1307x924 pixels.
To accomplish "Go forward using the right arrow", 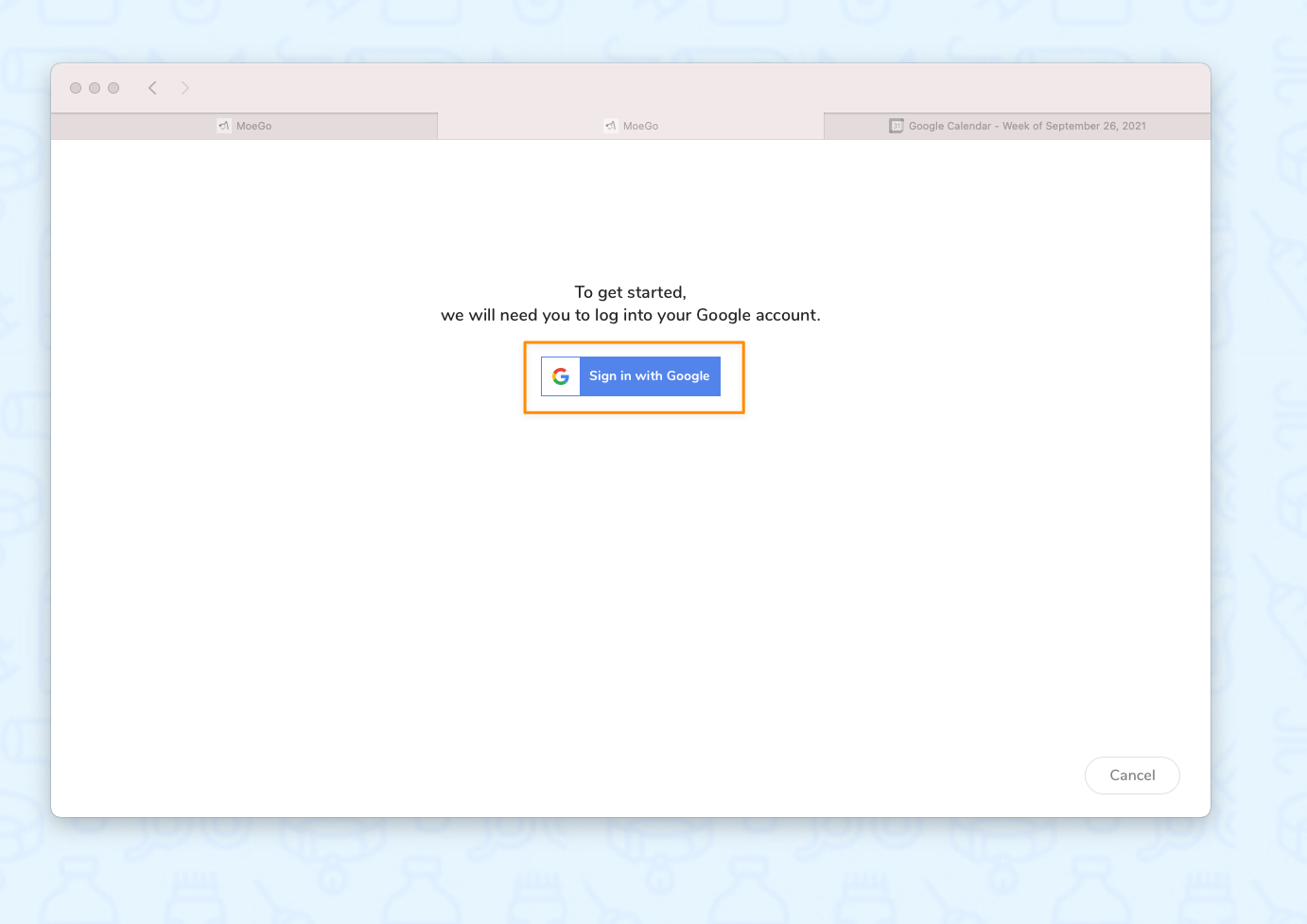I will [x=185, y=88].
